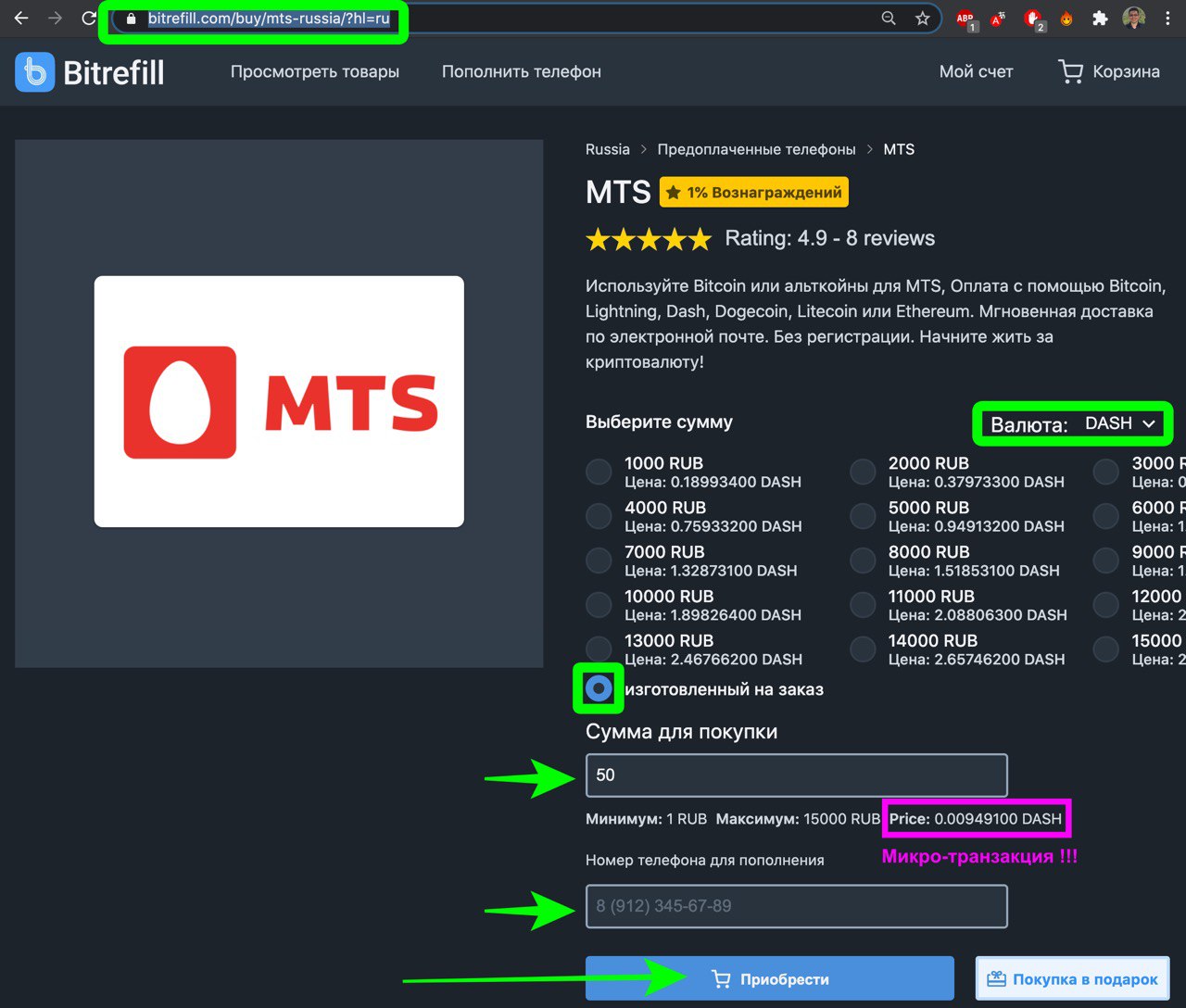Click the MTS product logo image
The height and width of the screenshot is (1008, 1186).
pos(279,401)
